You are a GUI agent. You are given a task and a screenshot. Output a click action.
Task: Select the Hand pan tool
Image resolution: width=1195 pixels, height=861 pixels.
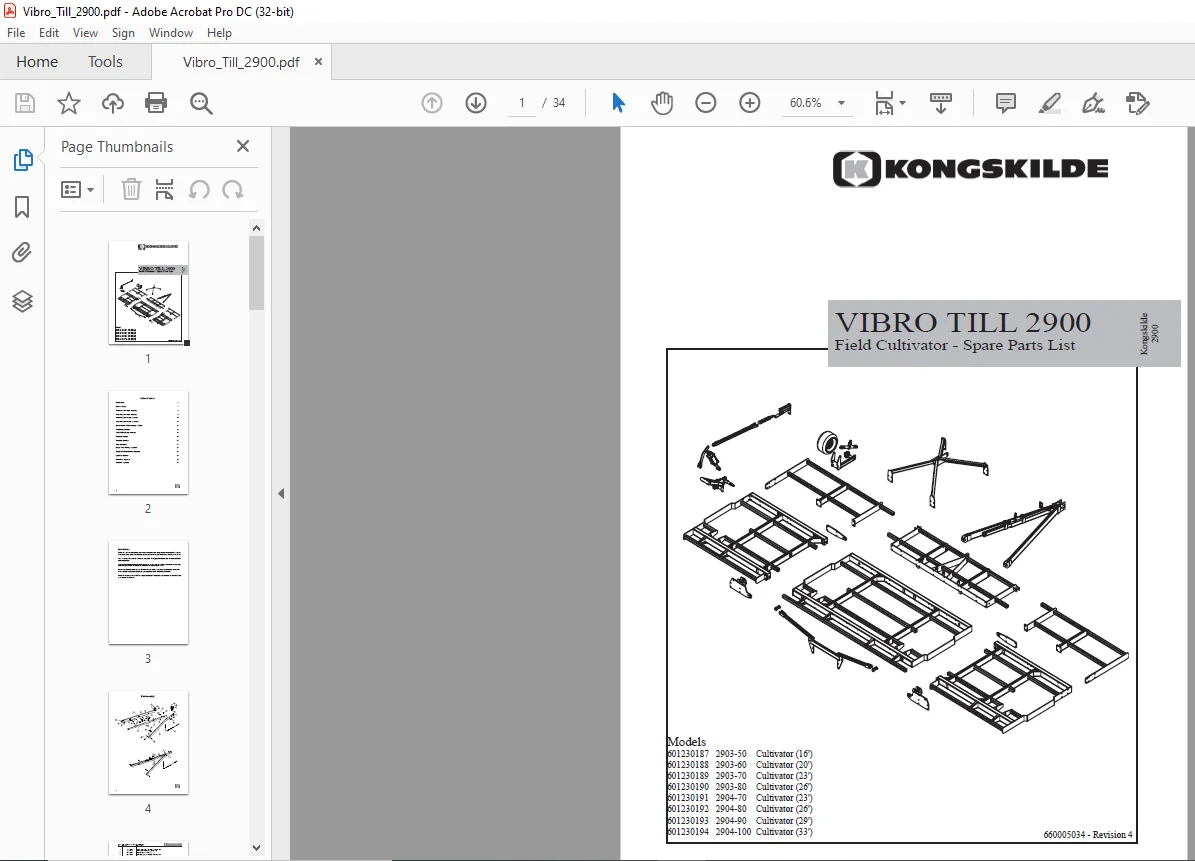[662, 103]
